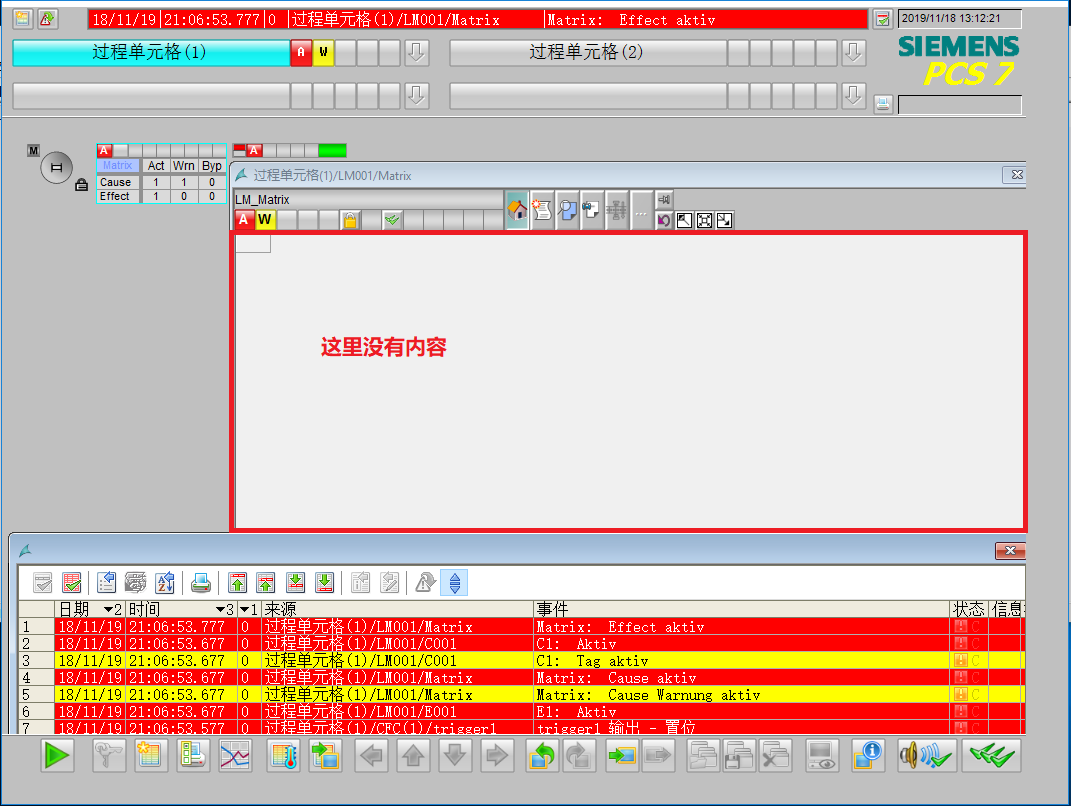Click the faceplate home view icon
1071x806 pixels.
(517, 210)
